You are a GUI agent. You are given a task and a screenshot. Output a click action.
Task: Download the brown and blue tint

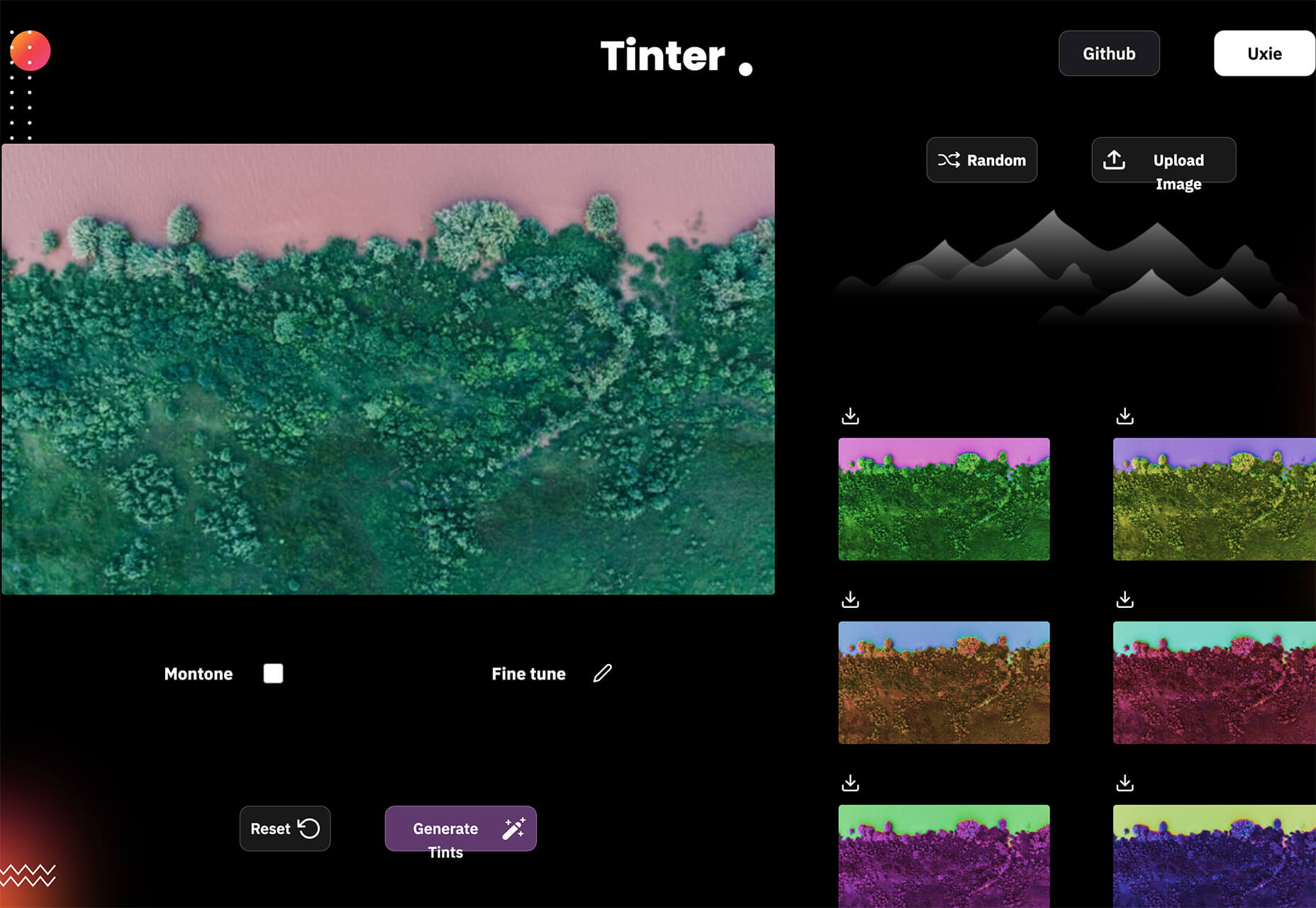tap(850, 599)
